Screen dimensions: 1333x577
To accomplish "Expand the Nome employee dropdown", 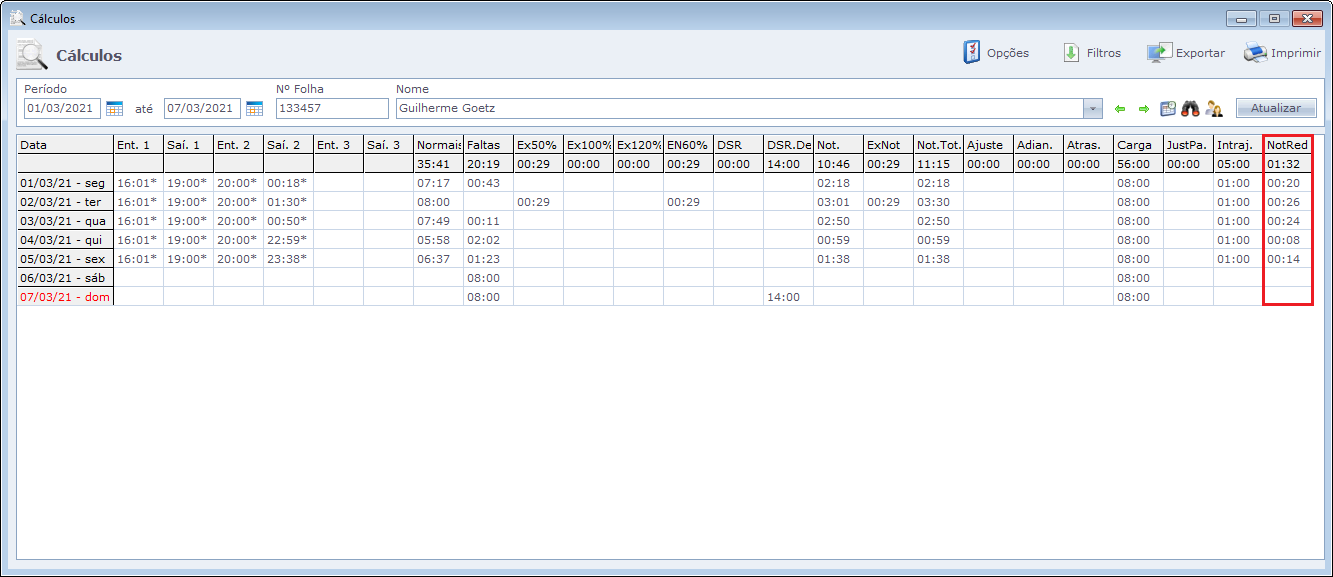I will click(1092, 108).
